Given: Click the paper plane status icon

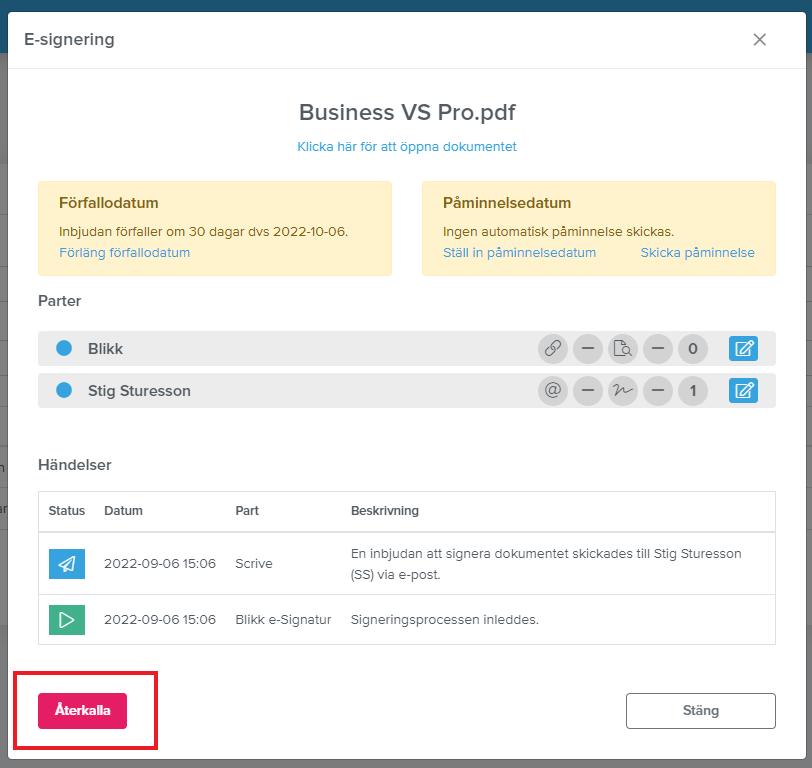Looking at the screenshot, I should pos(67,564).
